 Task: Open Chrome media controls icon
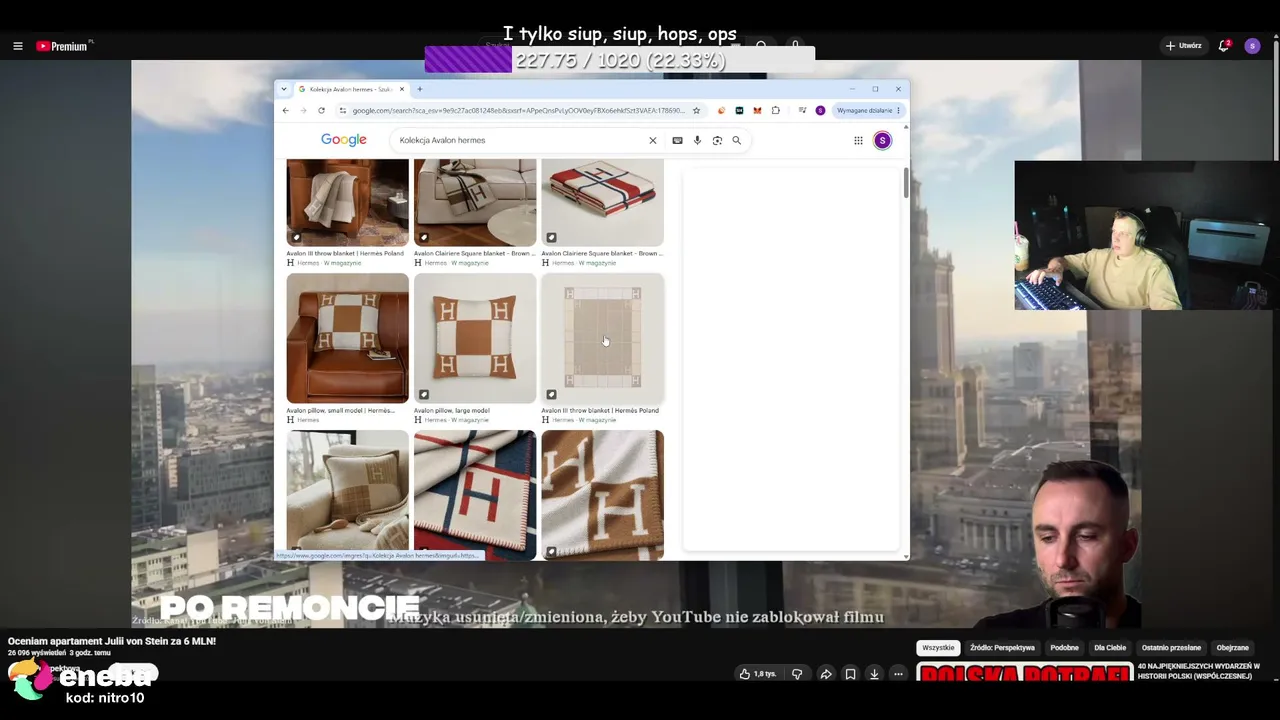(x=802, y=110)
